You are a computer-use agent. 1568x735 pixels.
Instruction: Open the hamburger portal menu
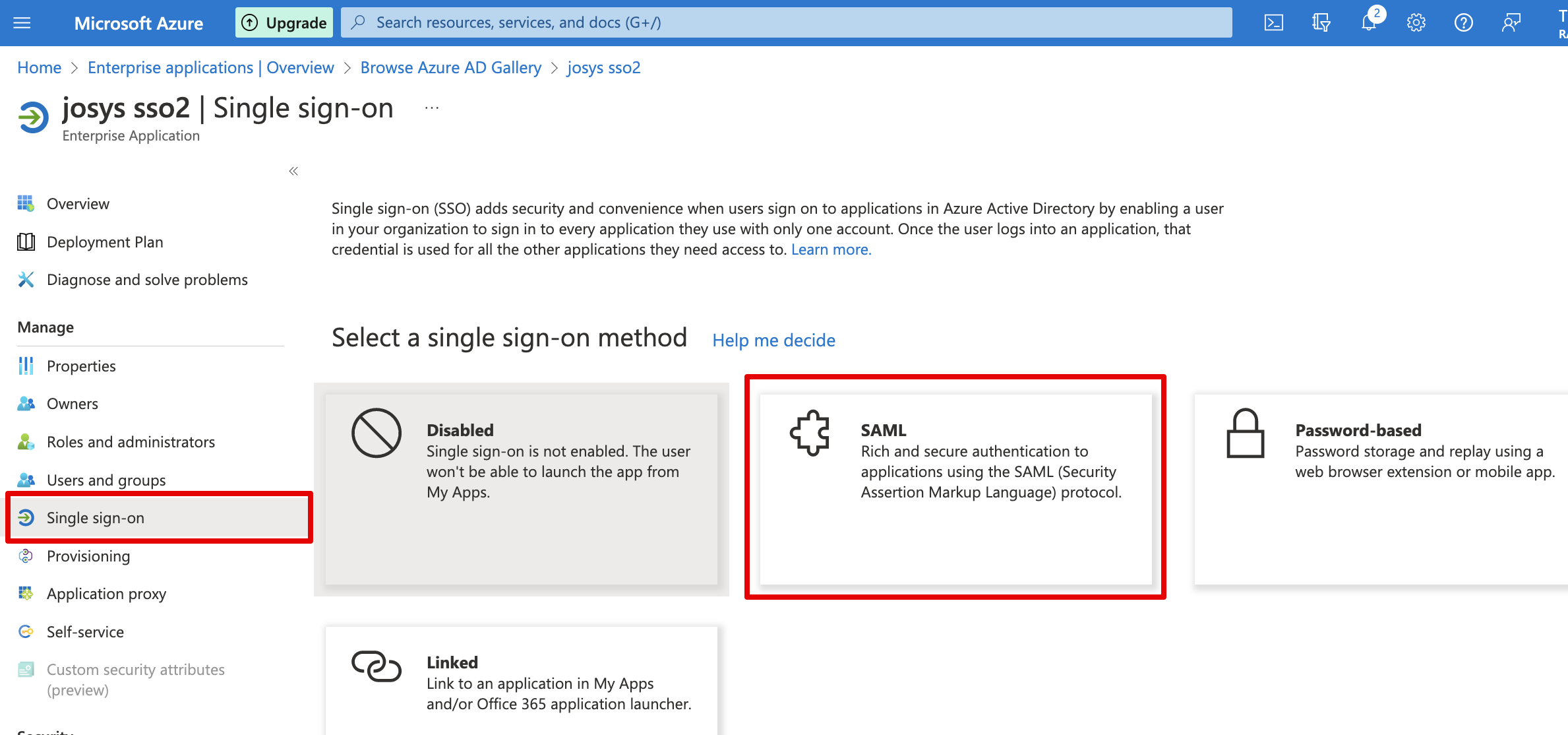pos(22,23)
